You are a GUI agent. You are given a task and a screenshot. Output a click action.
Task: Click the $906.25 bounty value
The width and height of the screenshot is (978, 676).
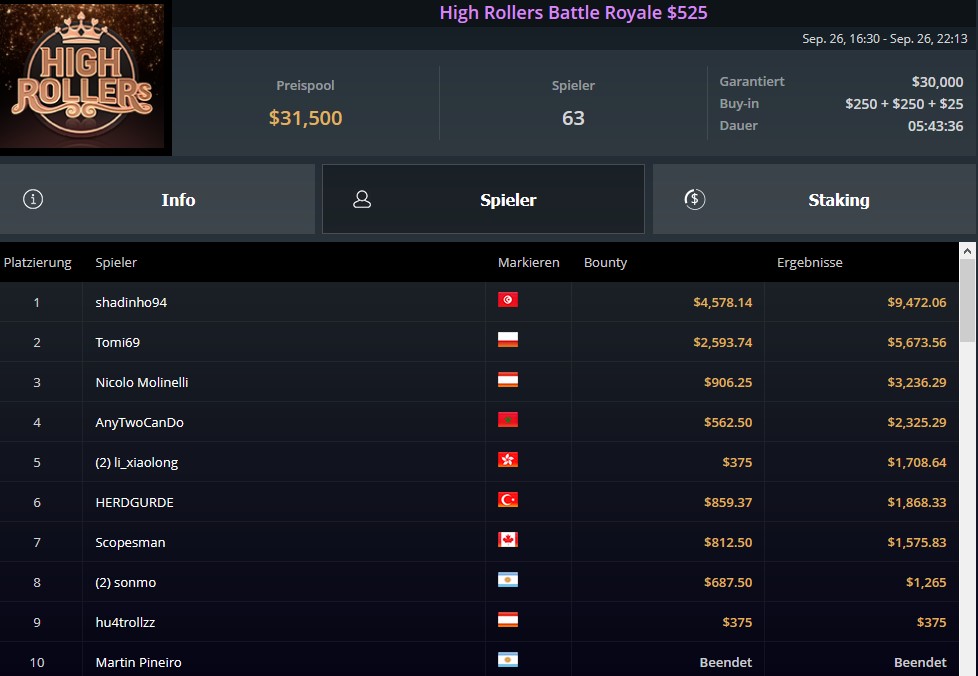click(x=728, y=382)
